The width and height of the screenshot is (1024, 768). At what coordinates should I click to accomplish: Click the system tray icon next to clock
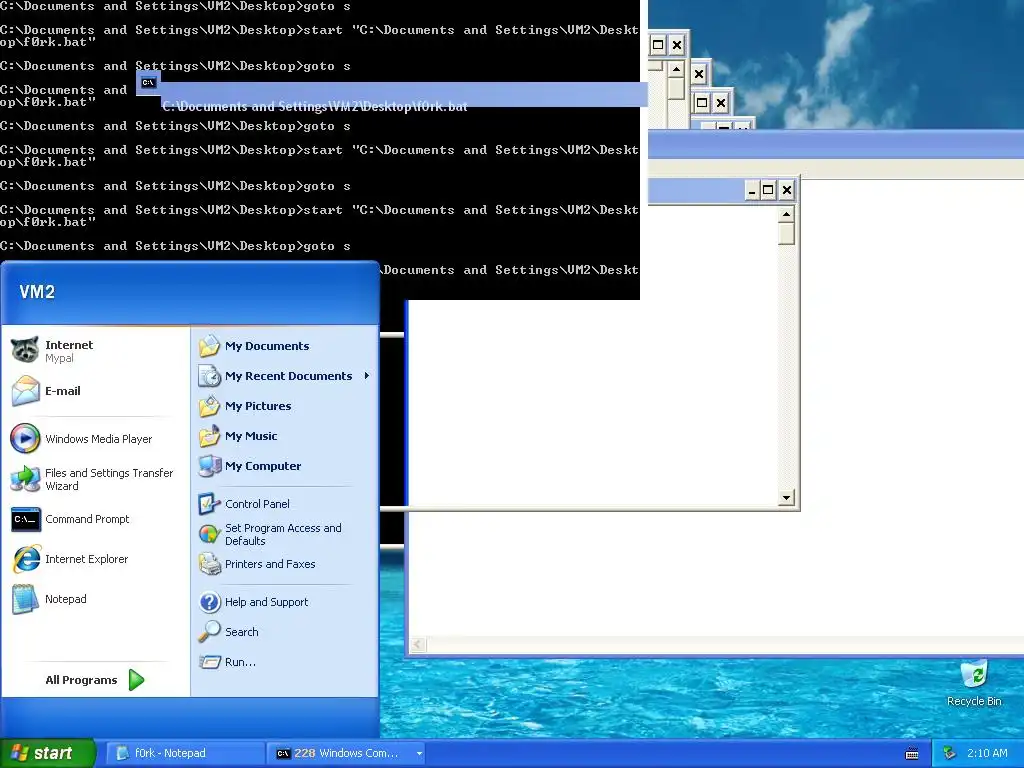coord(950,753)
